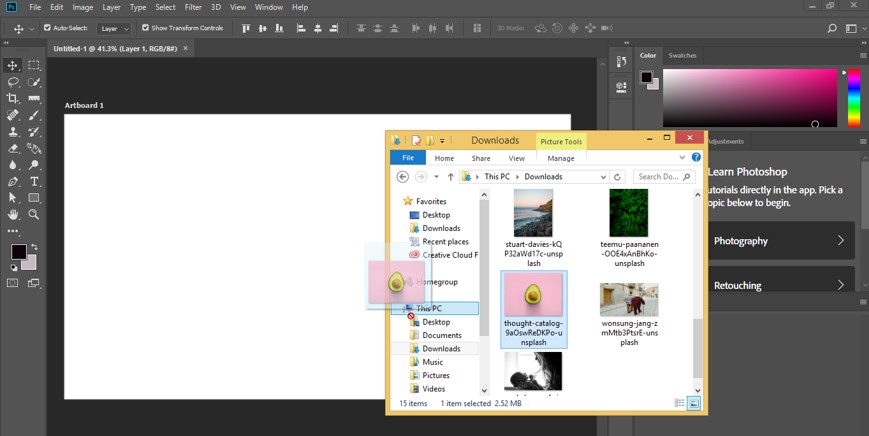Select the Move tool in the toolbar
Viewport: 869px width, 436px height.
tap(13, 65)
